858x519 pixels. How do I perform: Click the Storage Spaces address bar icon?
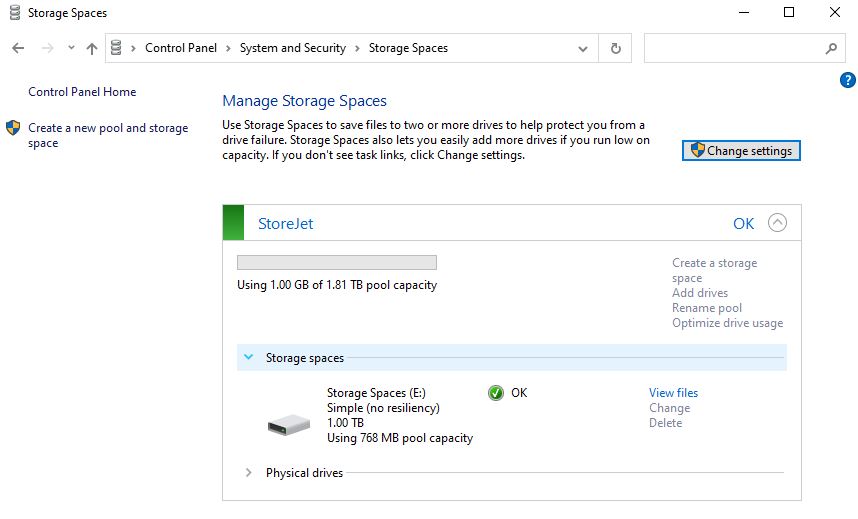116,48
